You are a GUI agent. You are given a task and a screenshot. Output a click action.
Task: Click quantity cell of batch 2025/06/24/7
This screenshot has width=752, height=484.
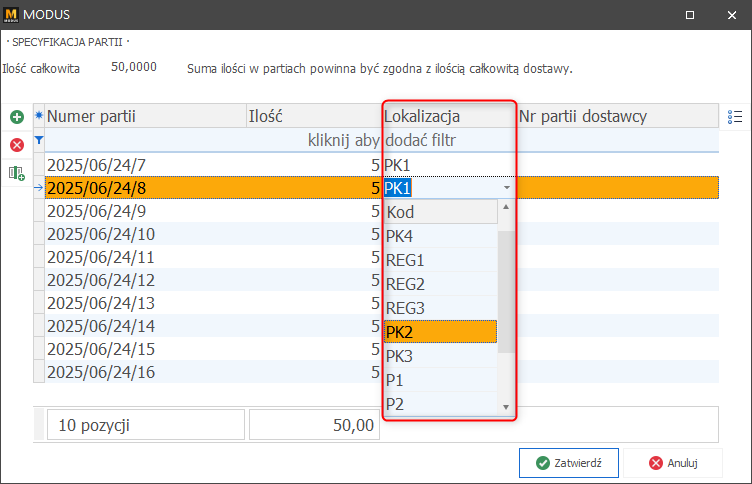314,165
